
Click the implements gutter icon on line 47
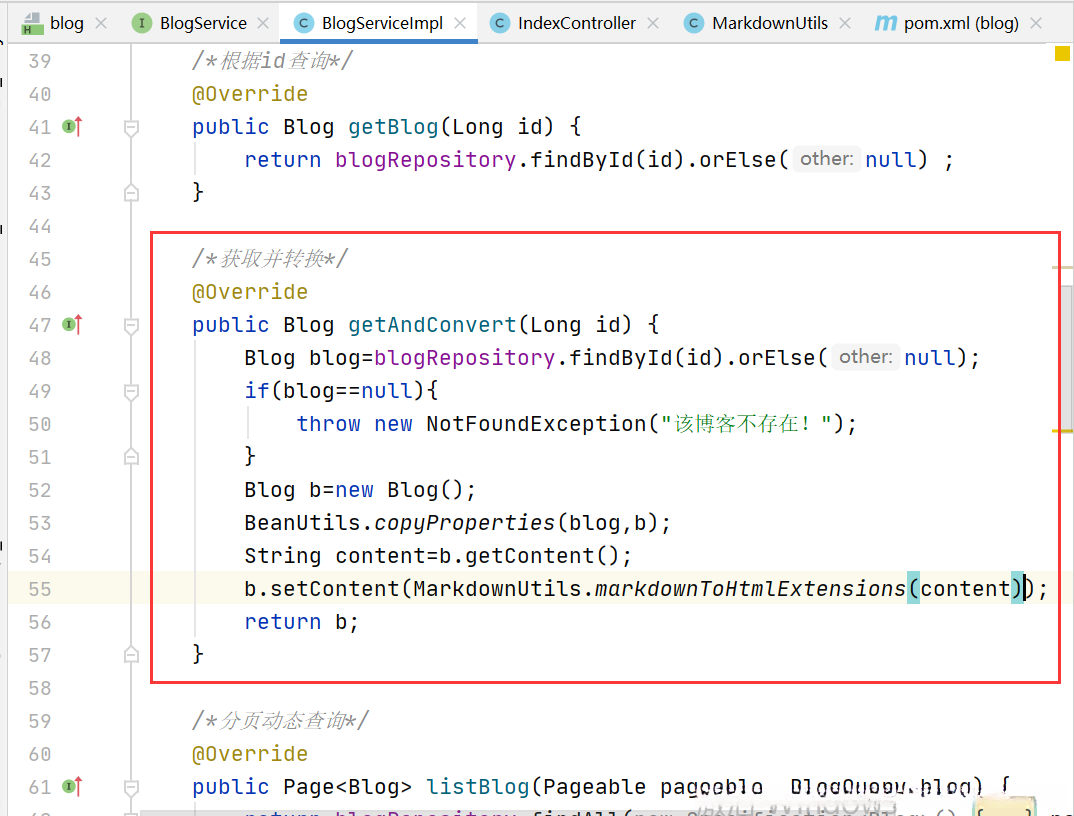(72, 324)
